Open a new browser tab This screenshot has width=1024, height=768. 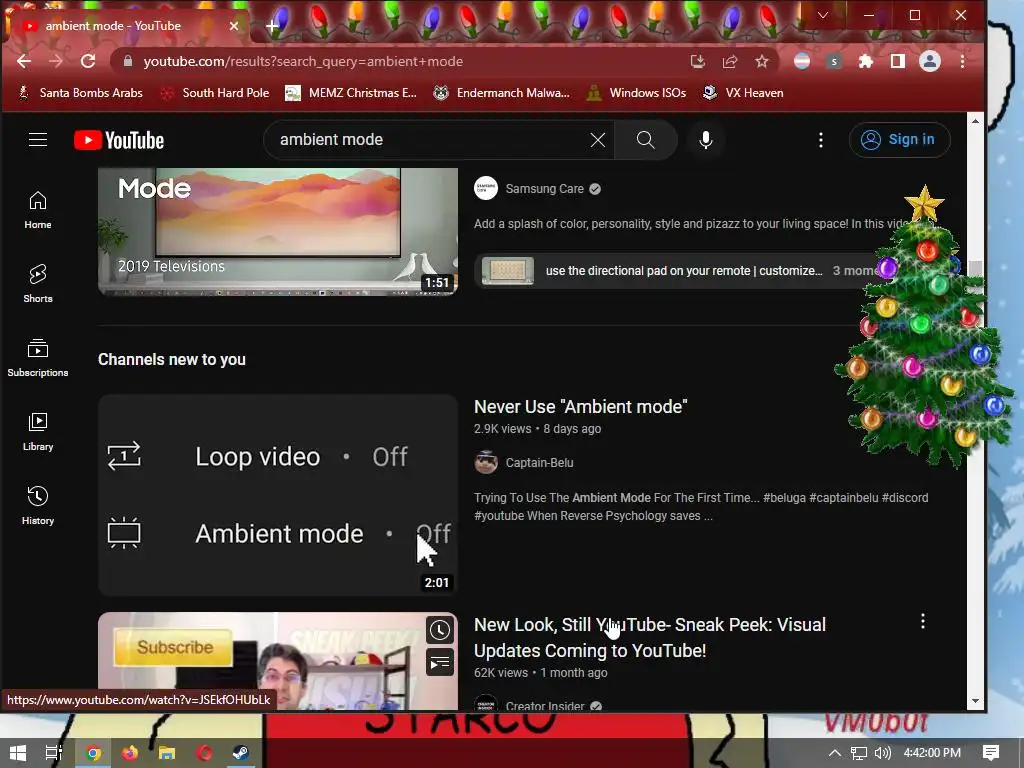(272, 25)
